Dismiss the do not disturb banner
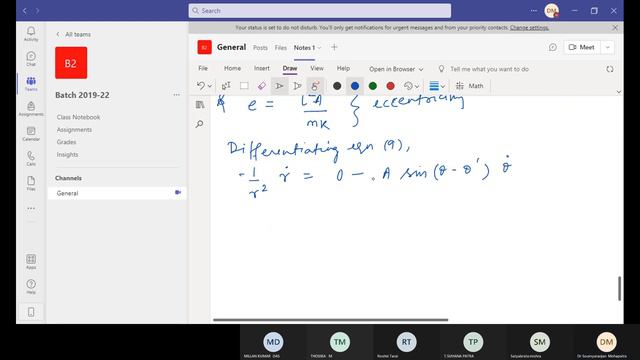Image resolution: width=640 pixels, height=360 pixels. point(615,28)
